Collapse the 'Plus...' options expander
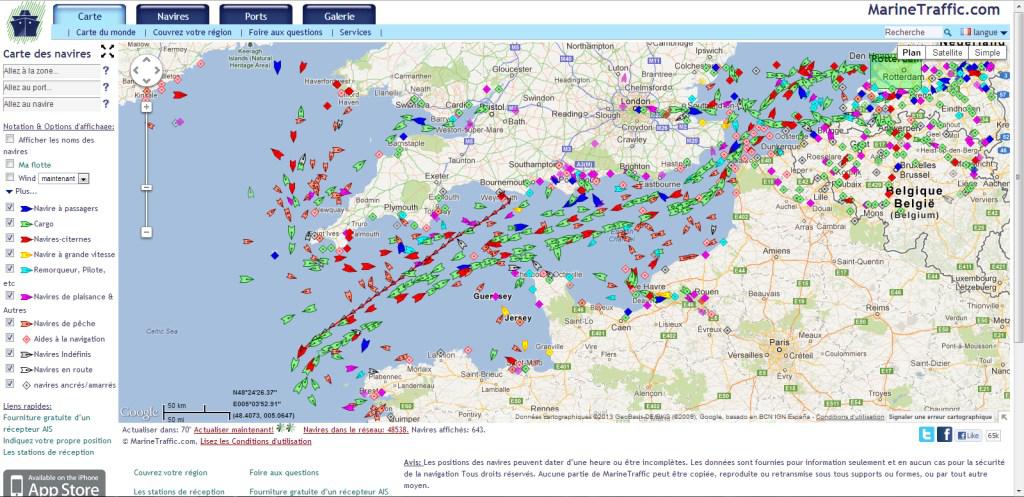The image size is (1024, 497). coord(21,191)
